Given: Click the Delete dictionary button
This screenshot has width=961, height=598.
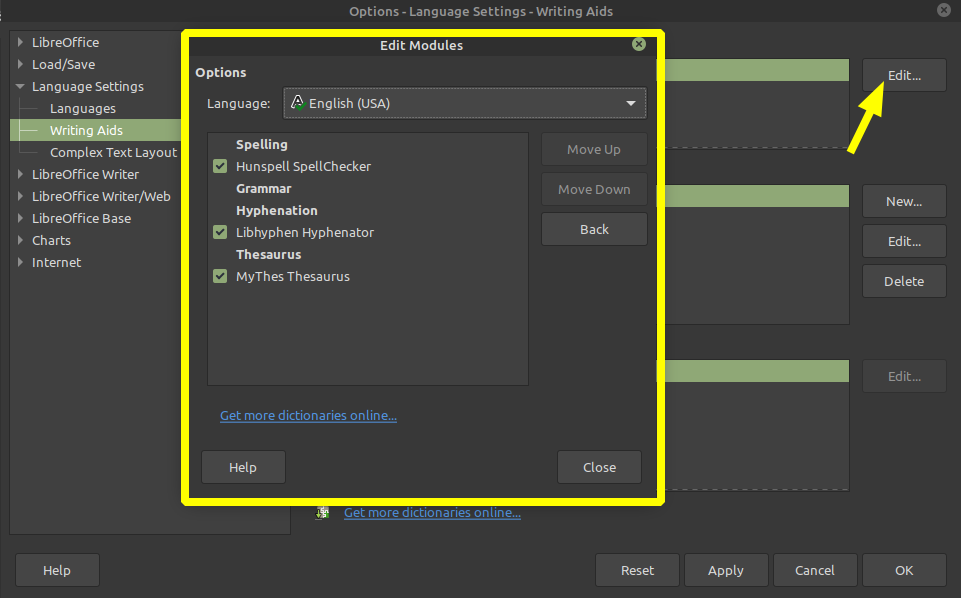Looking at the screenshot, I should [903, 281].
